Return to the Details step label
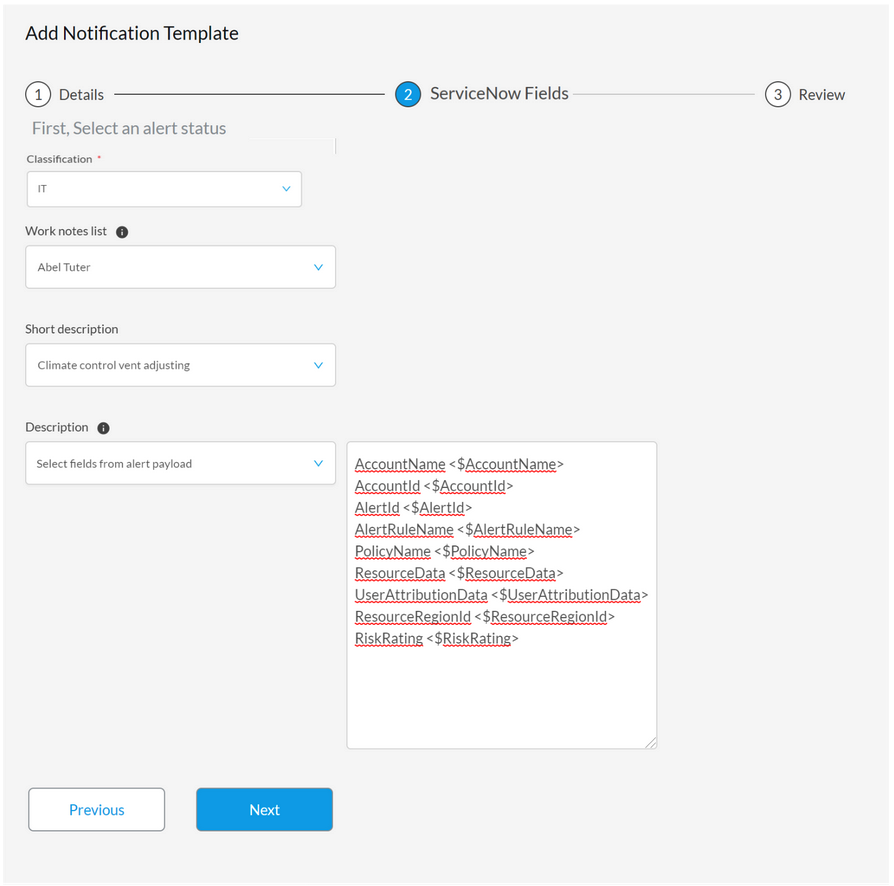Screen dimensions: 894x886 tap(81, 94)
